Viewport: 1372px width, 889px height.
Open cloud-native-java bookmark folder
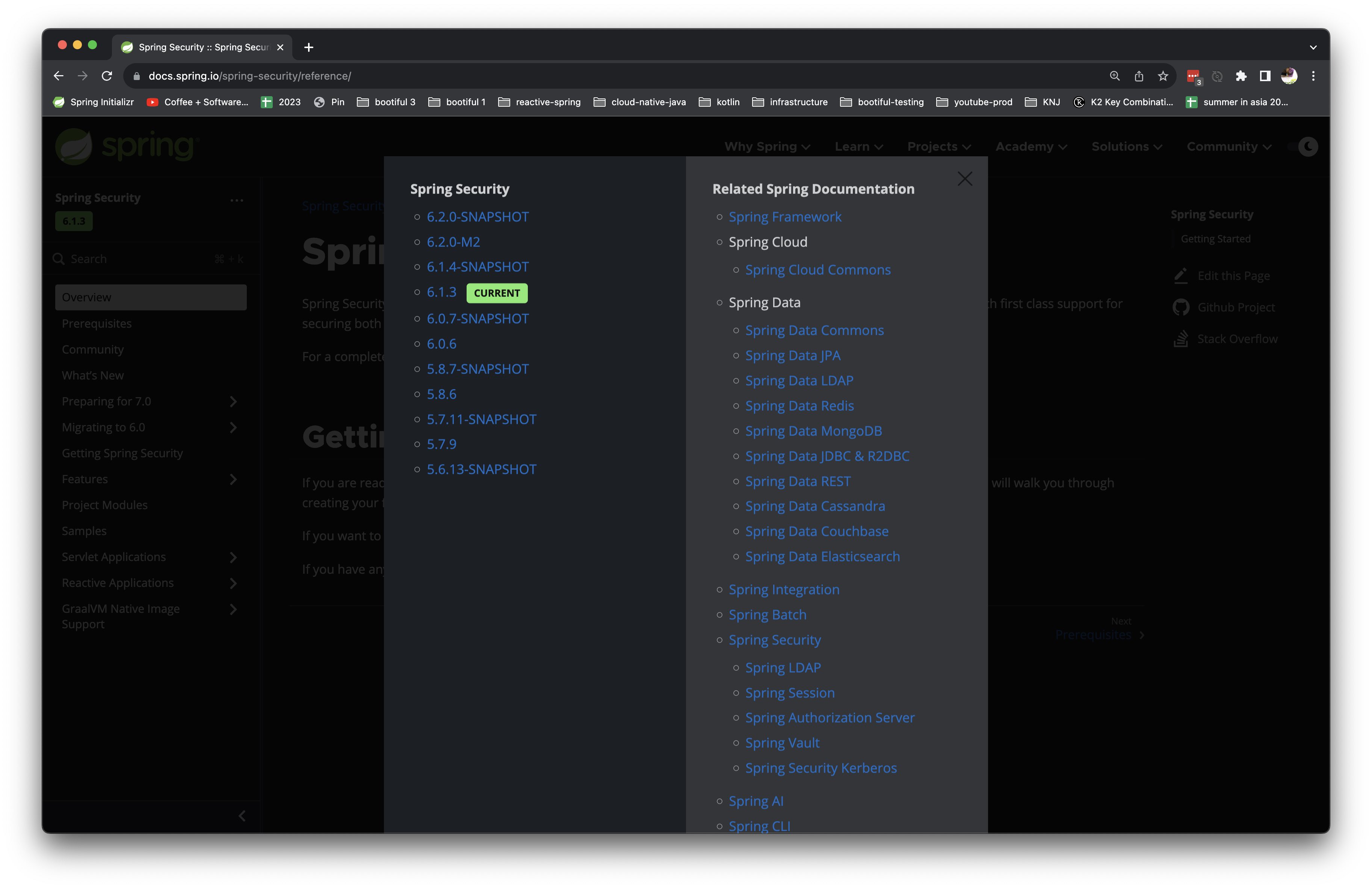640,102
